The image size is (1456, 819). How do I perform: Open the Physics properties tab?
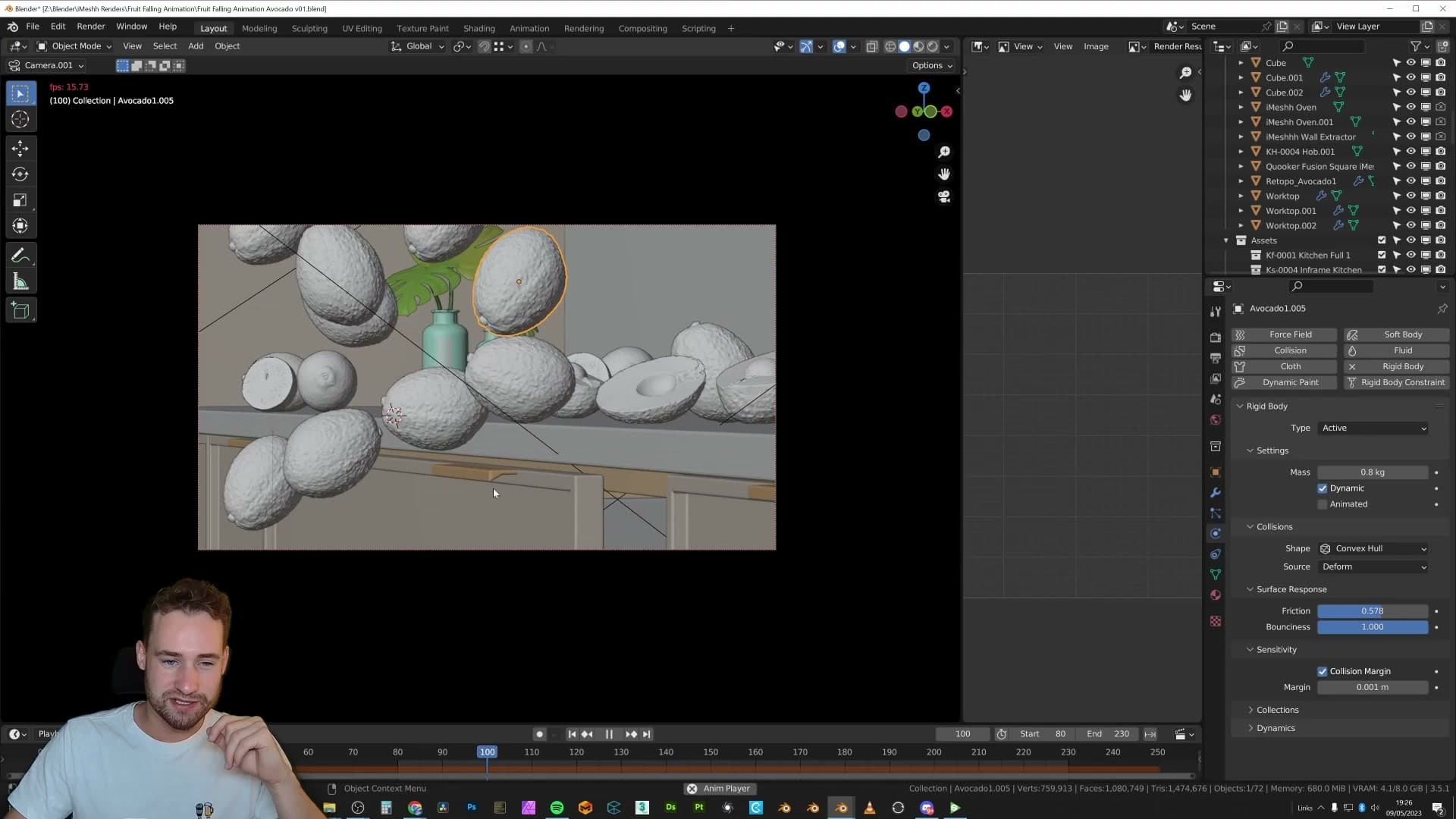coord(1216,534)
